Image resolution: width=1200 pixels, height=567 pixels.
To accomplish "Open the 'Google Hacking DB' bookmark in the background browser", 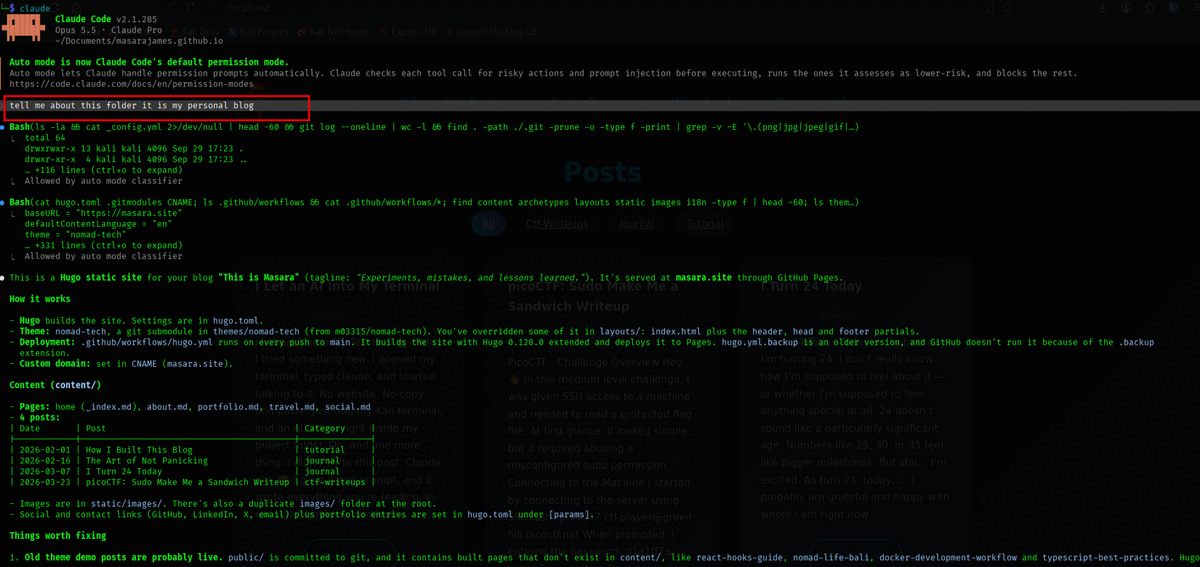I will [490, 32].
